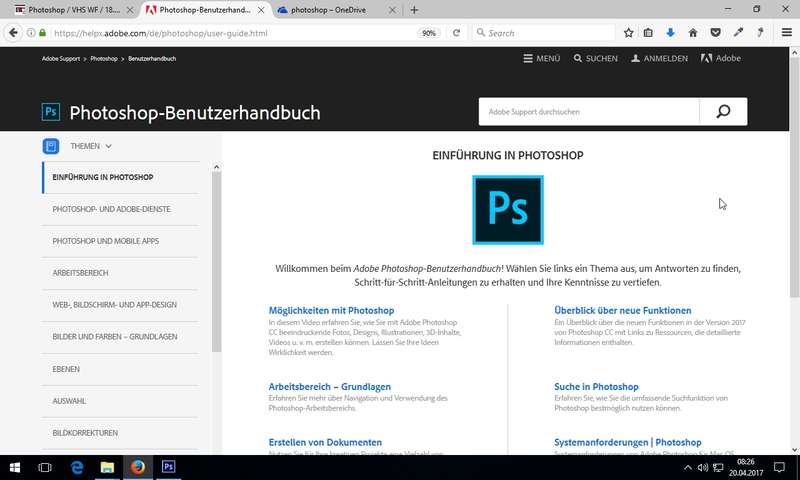The width and height of the screenshot is (800, 480).
Task: Save page to Pocket icon
Action: tap(715, 33)
